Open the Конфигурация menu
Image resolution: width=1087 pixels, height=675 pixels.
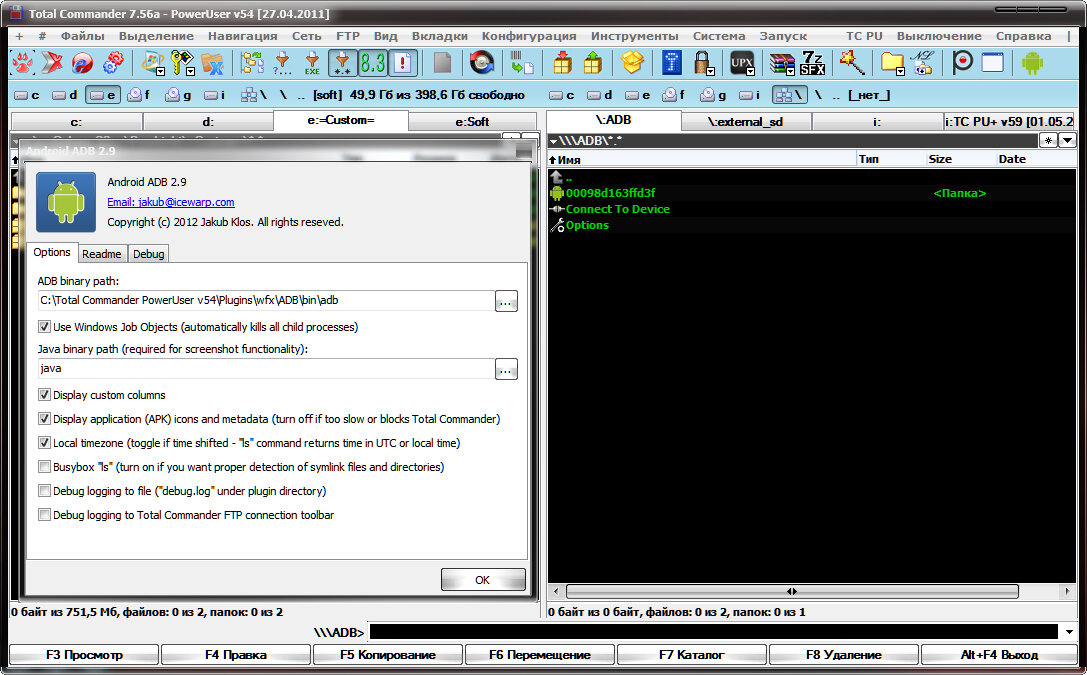click(528, 36)
